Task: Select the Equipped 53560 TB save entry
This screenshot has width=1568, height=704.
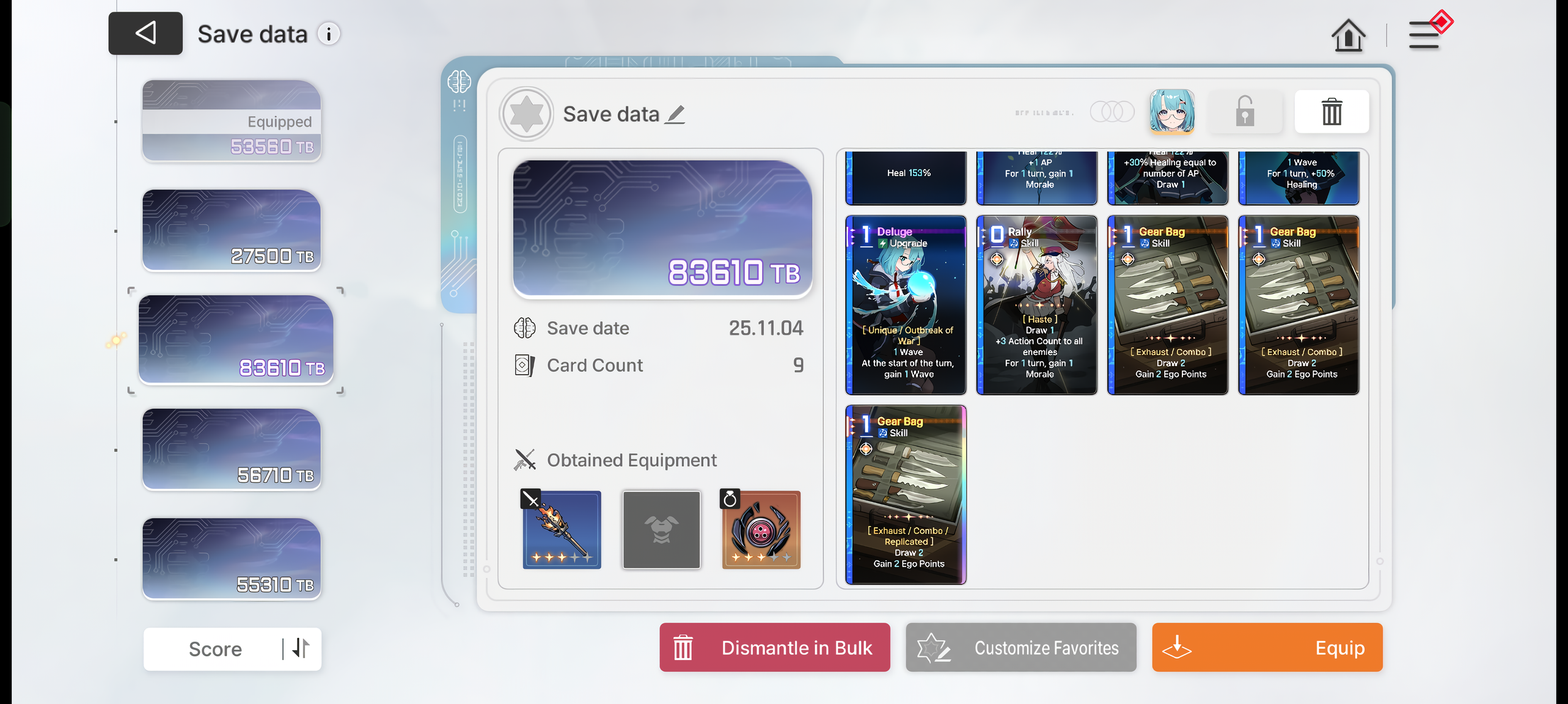Action: (x=232, y=120)
